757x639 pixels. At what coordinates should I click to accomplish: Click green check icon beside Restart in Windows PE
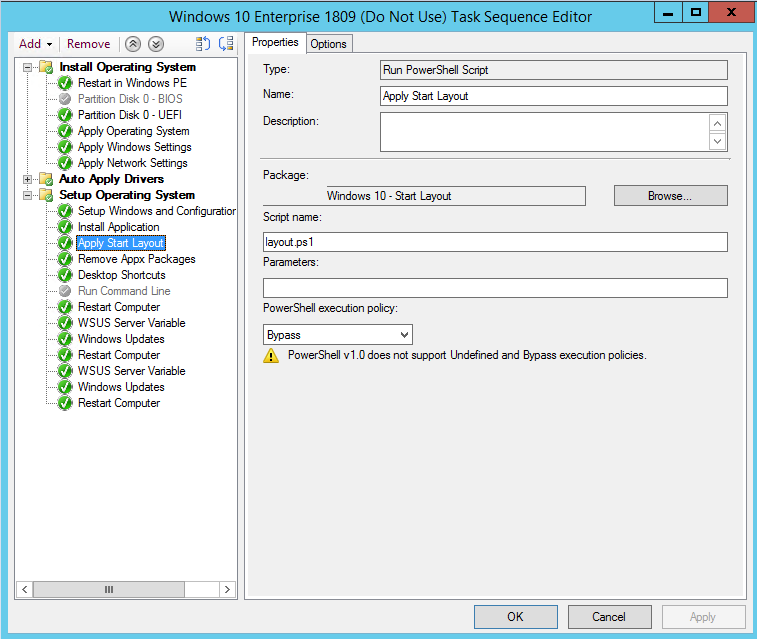click(x=65, y=83)
